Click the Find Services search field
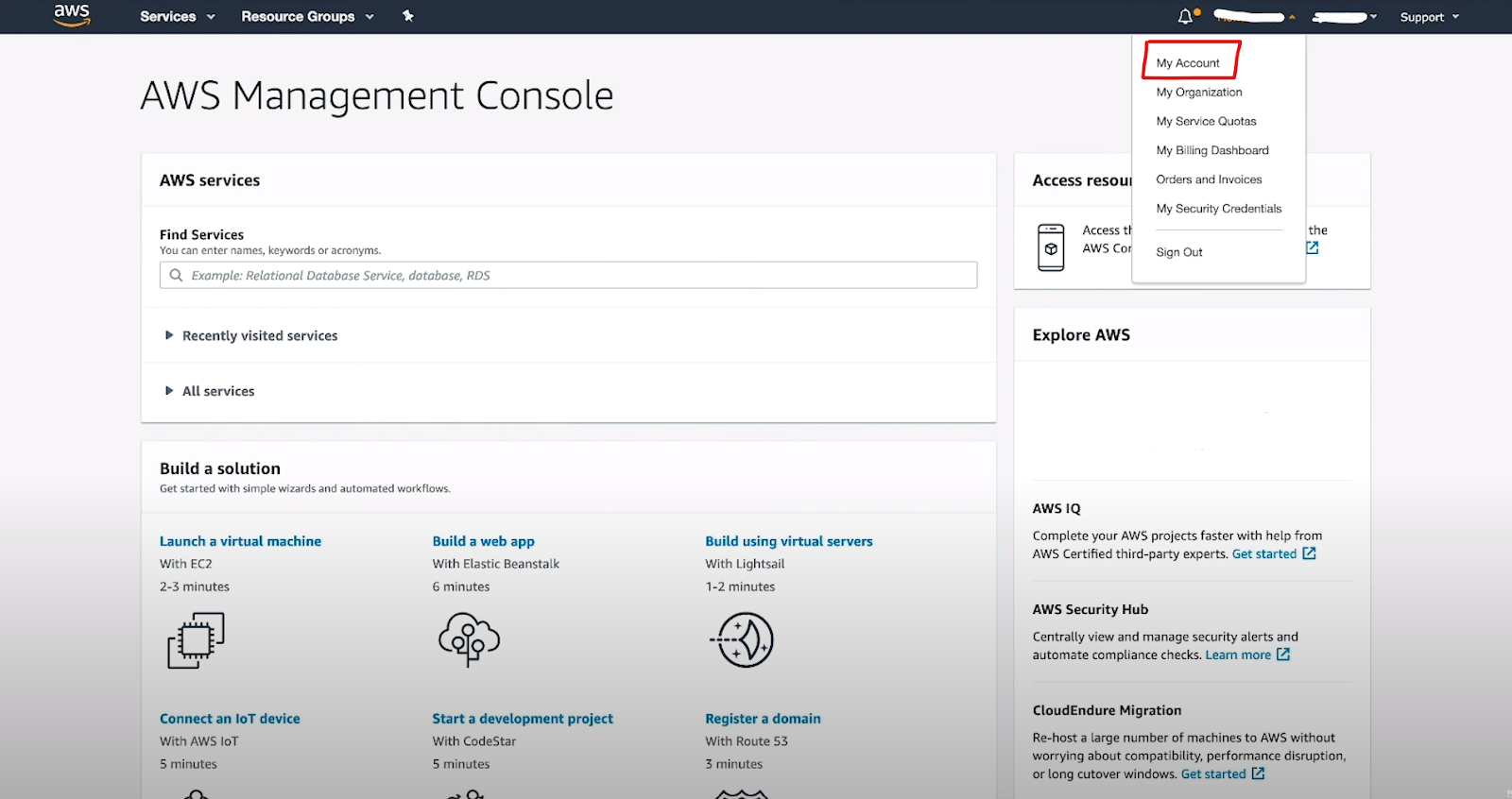Viewport: 1512px width, 799px height. [568, 276]
